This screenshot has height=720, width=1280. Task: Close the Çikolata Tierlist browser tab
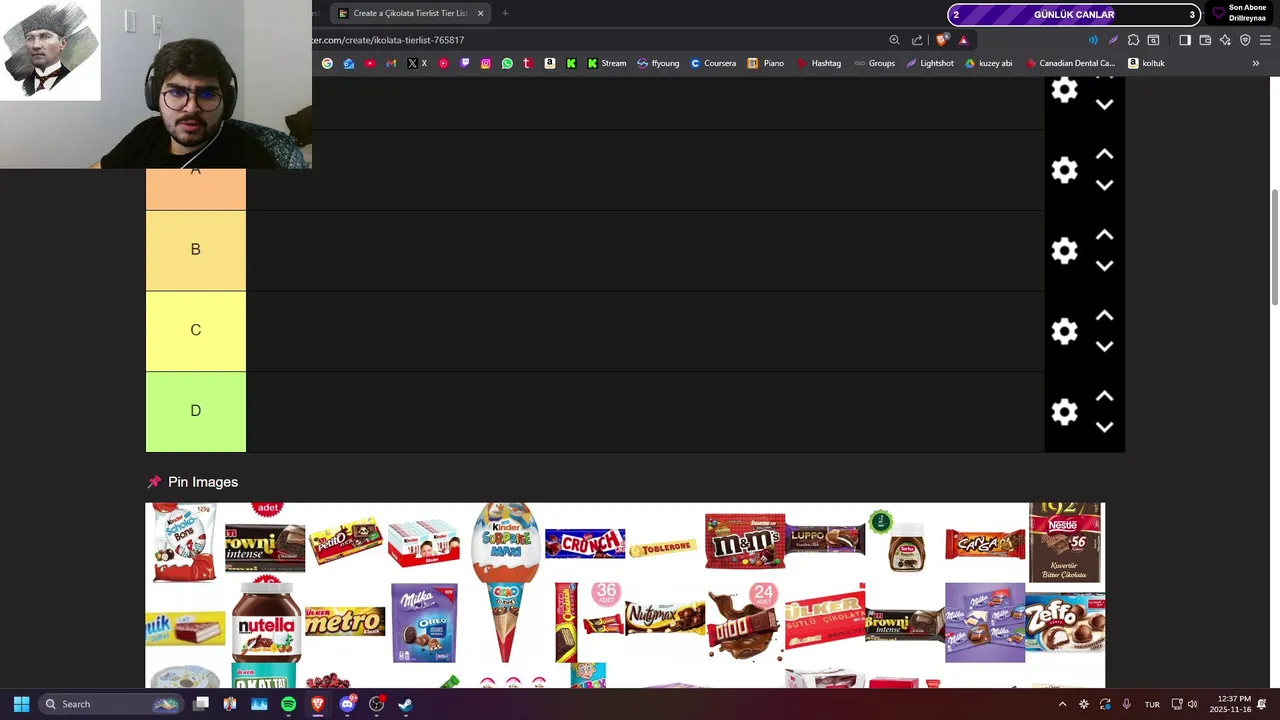[x=480, y=13]
